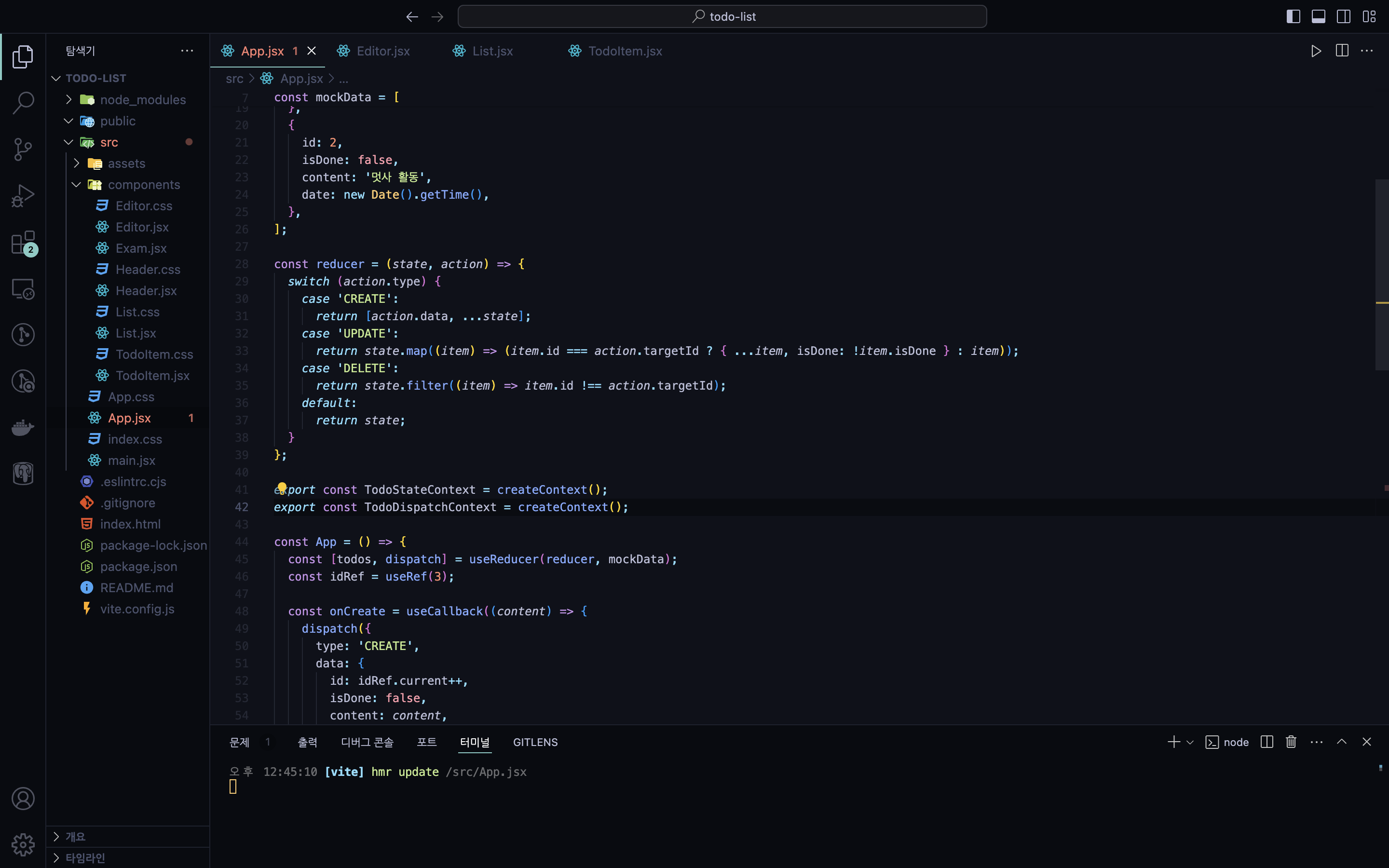Open new terminal launch profile dropdown

tap(1190, 742)
